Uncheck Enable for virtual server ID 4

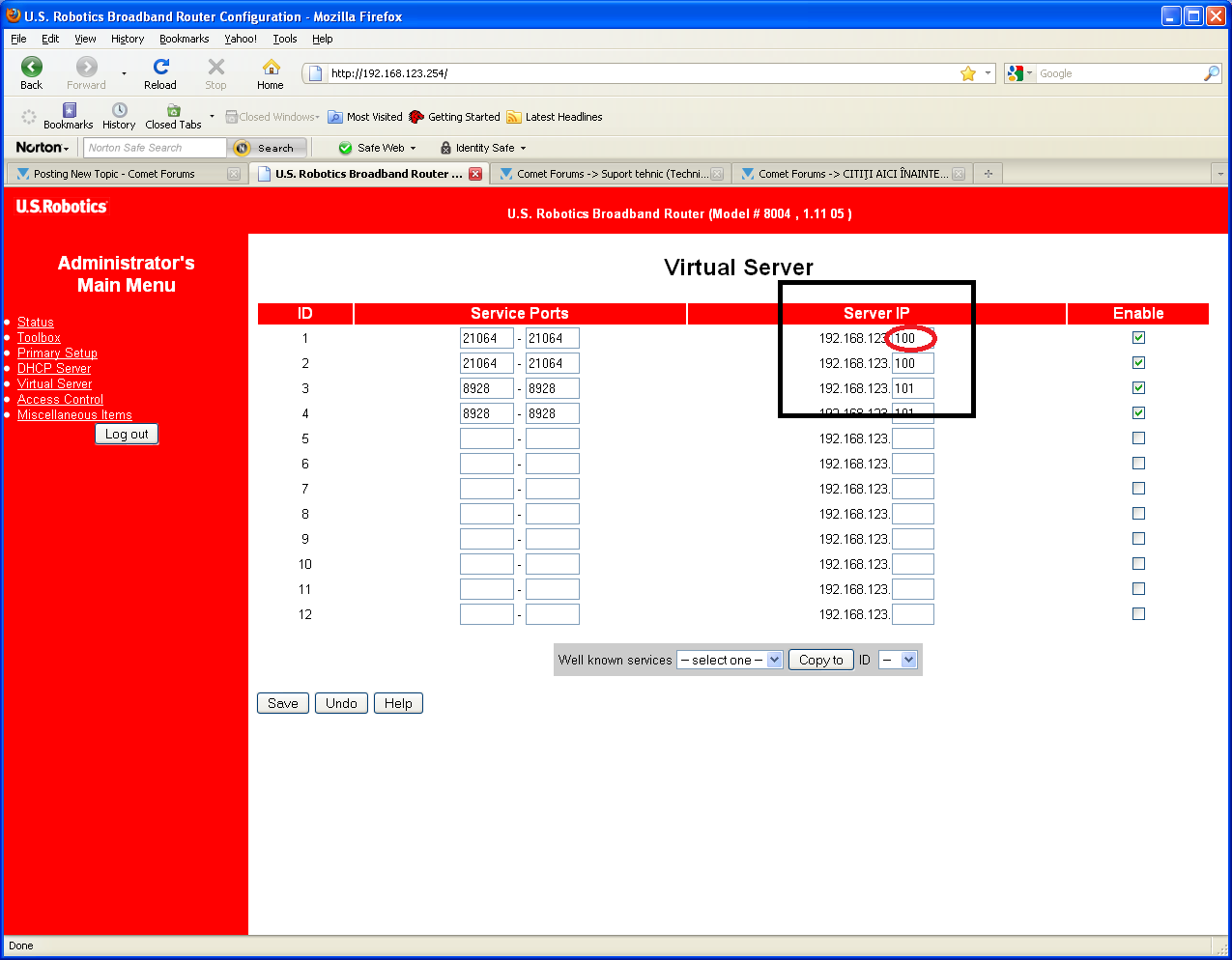(1138, 413)
